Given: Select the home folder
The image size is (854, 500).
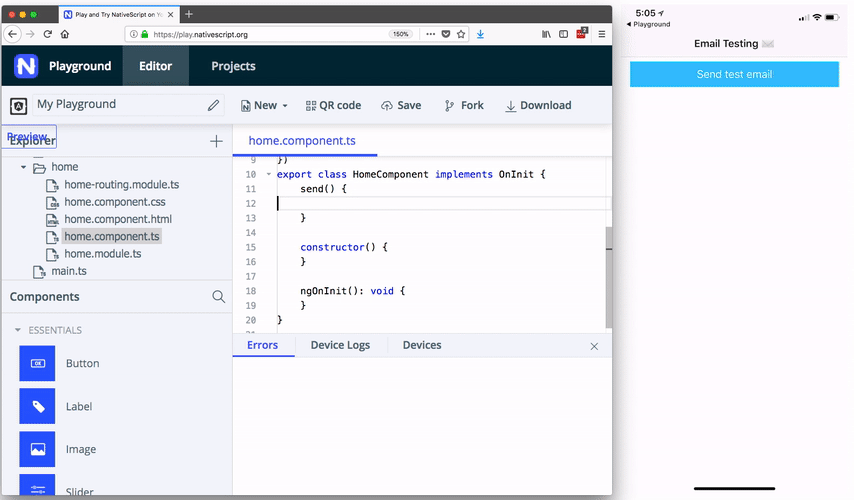Looking at the screenshot, I should click(64, 167).
